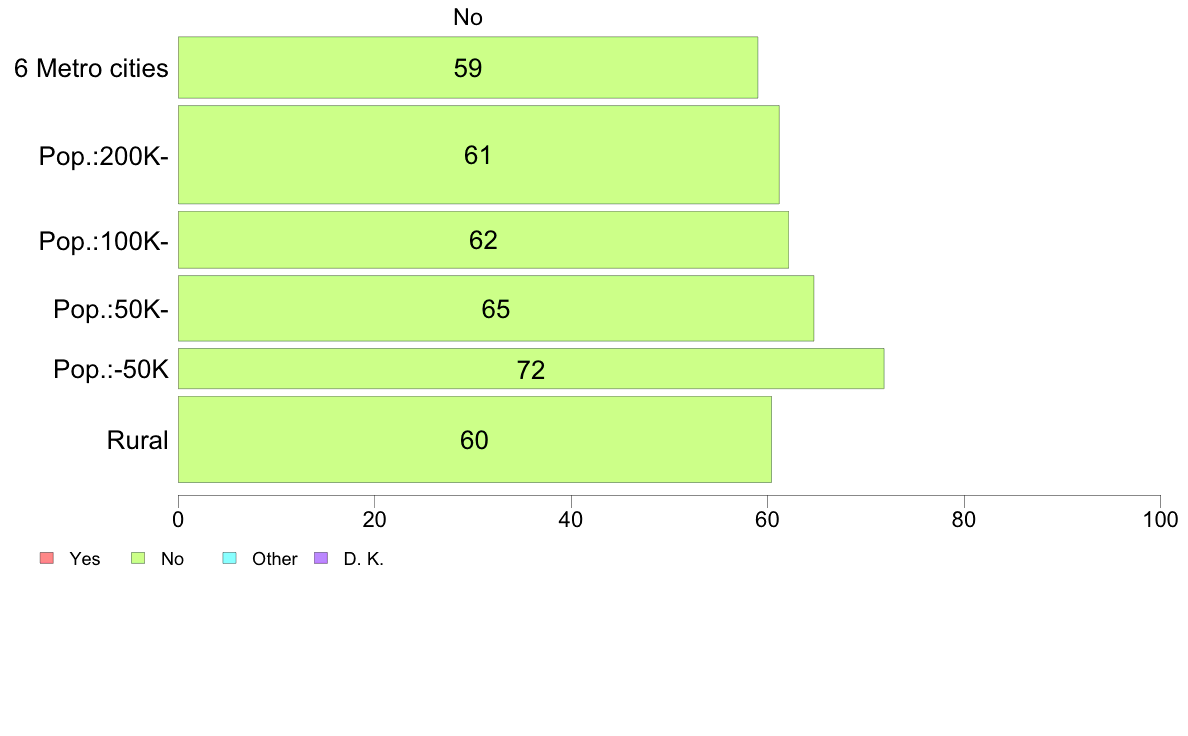Select the 'Other' legend label

click(274, 559)
